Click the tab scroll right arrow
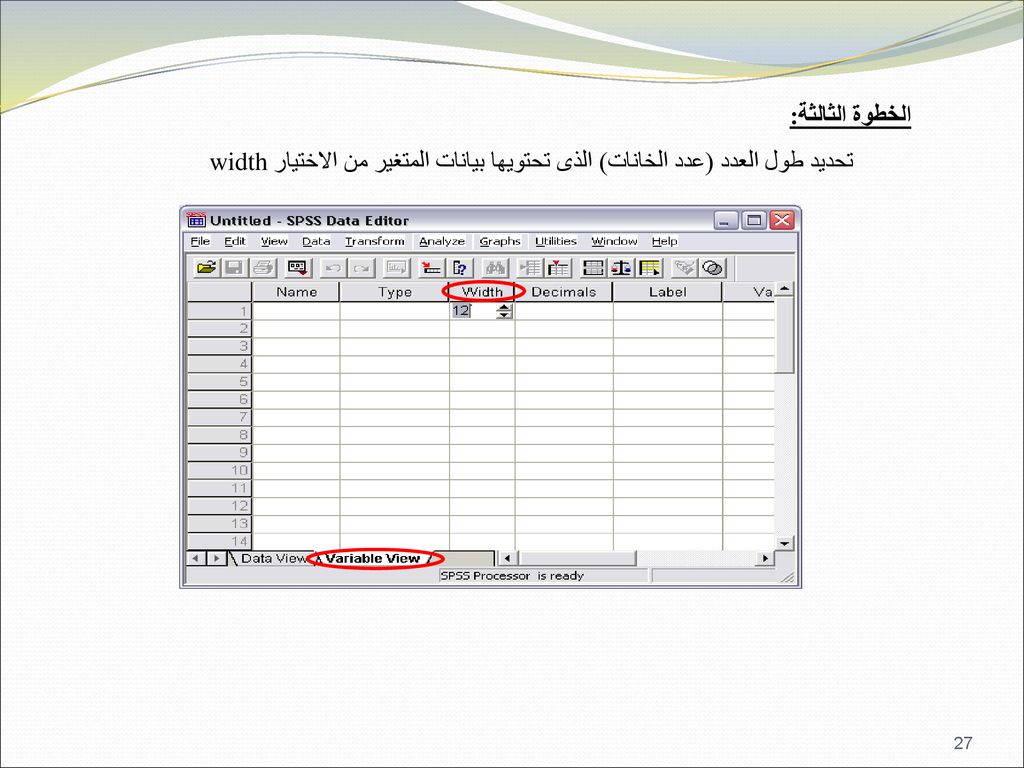1024x768 pixels. 216,558
